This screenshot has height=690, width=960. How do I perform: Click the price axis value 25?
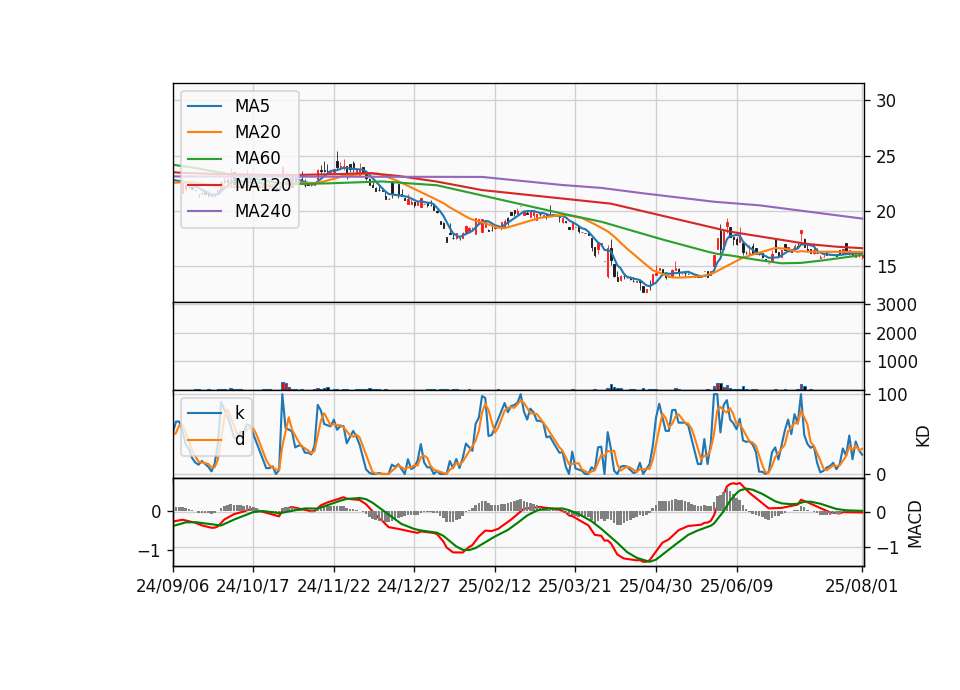[x=885, y=157]
